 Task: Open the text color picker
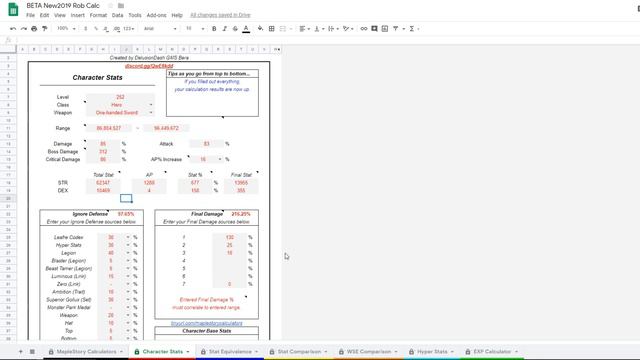(x=246, y=29)
